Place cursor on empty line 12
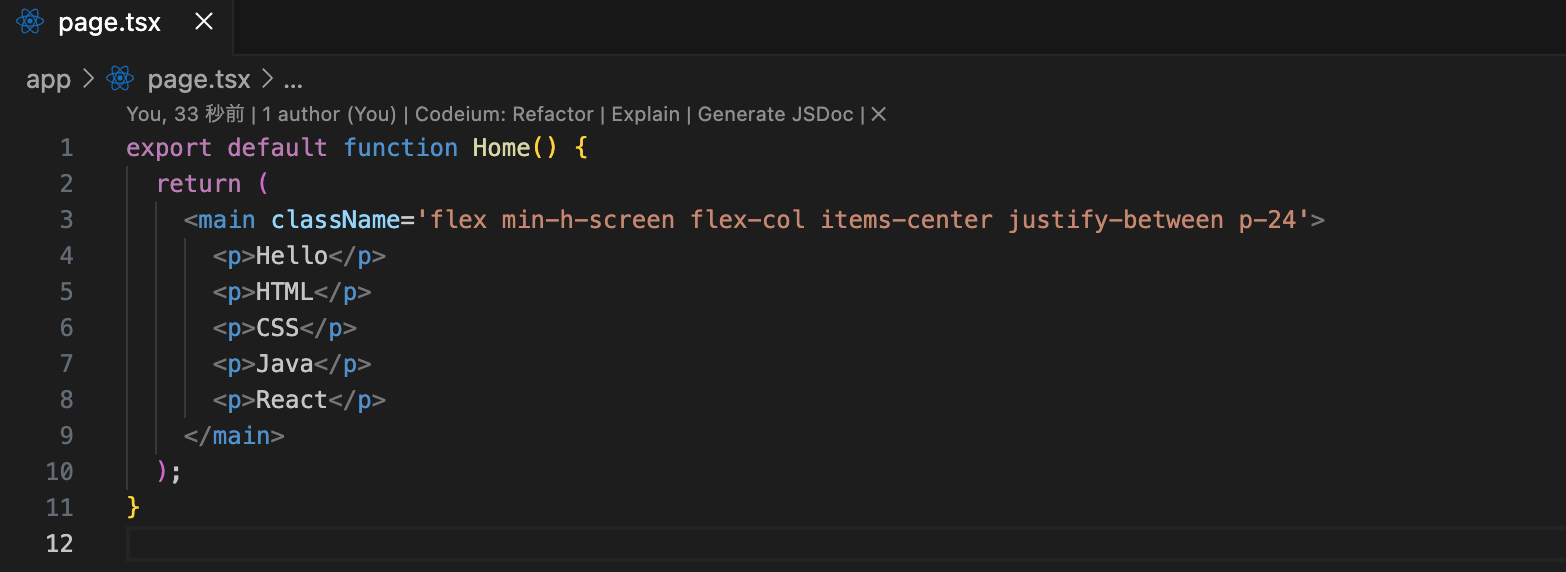The image size is (1566, 572). coord(846,544)
